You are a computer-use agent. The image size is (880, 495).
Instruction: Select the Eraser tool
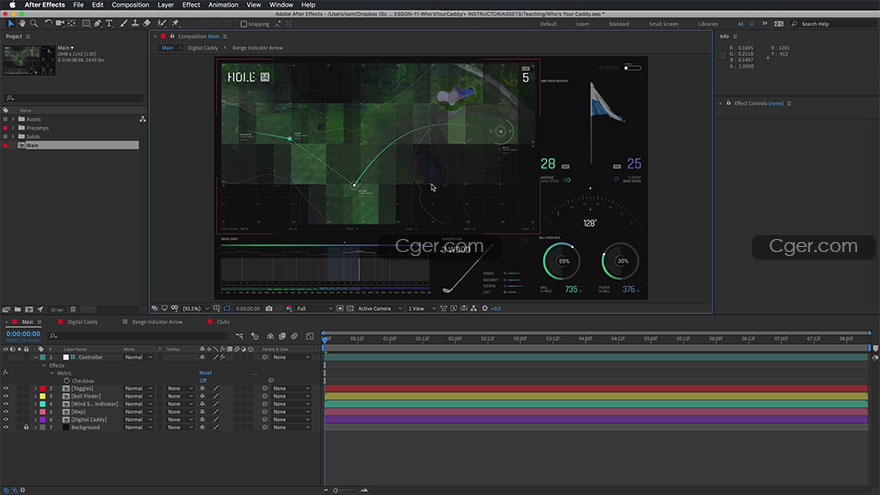point(147,24)
